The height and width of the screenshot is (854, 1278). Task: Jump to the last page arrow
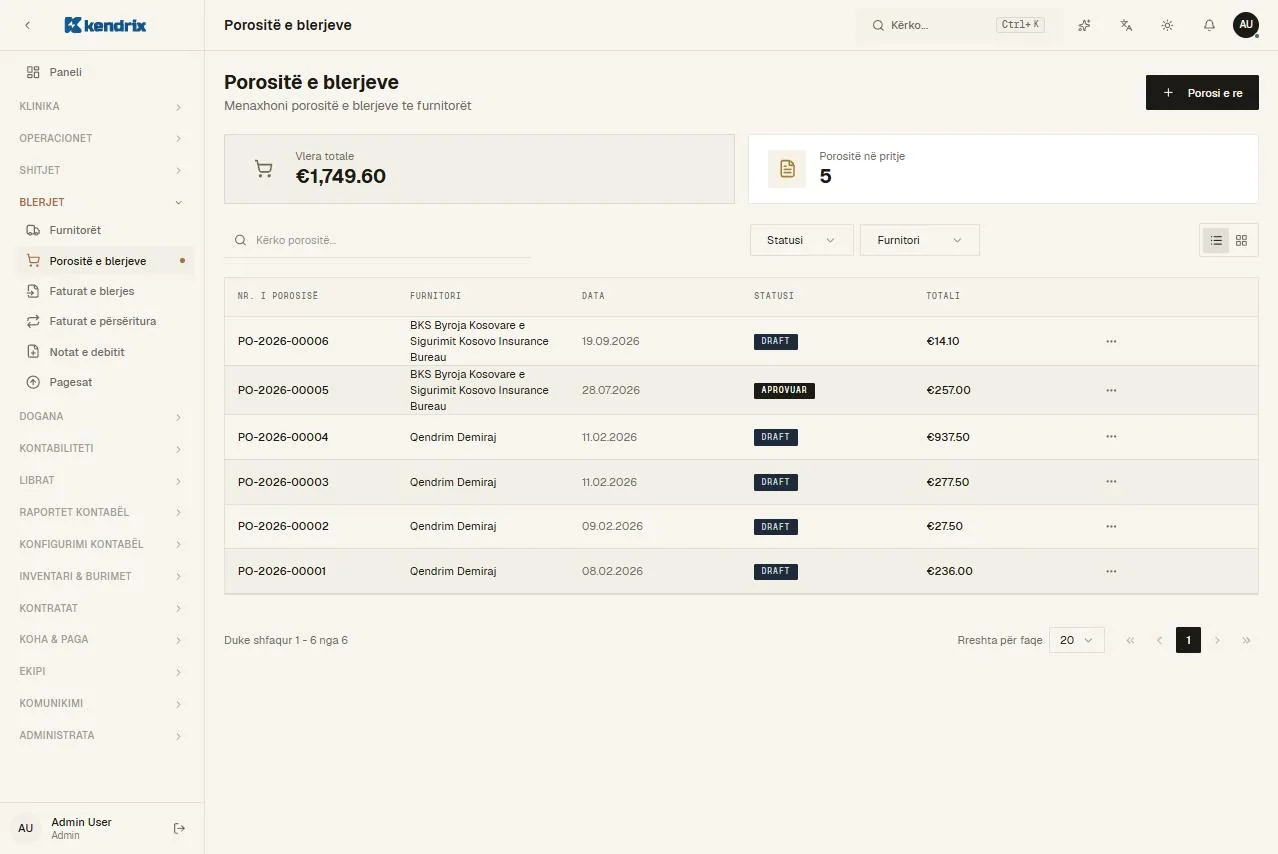[1246, 640]
